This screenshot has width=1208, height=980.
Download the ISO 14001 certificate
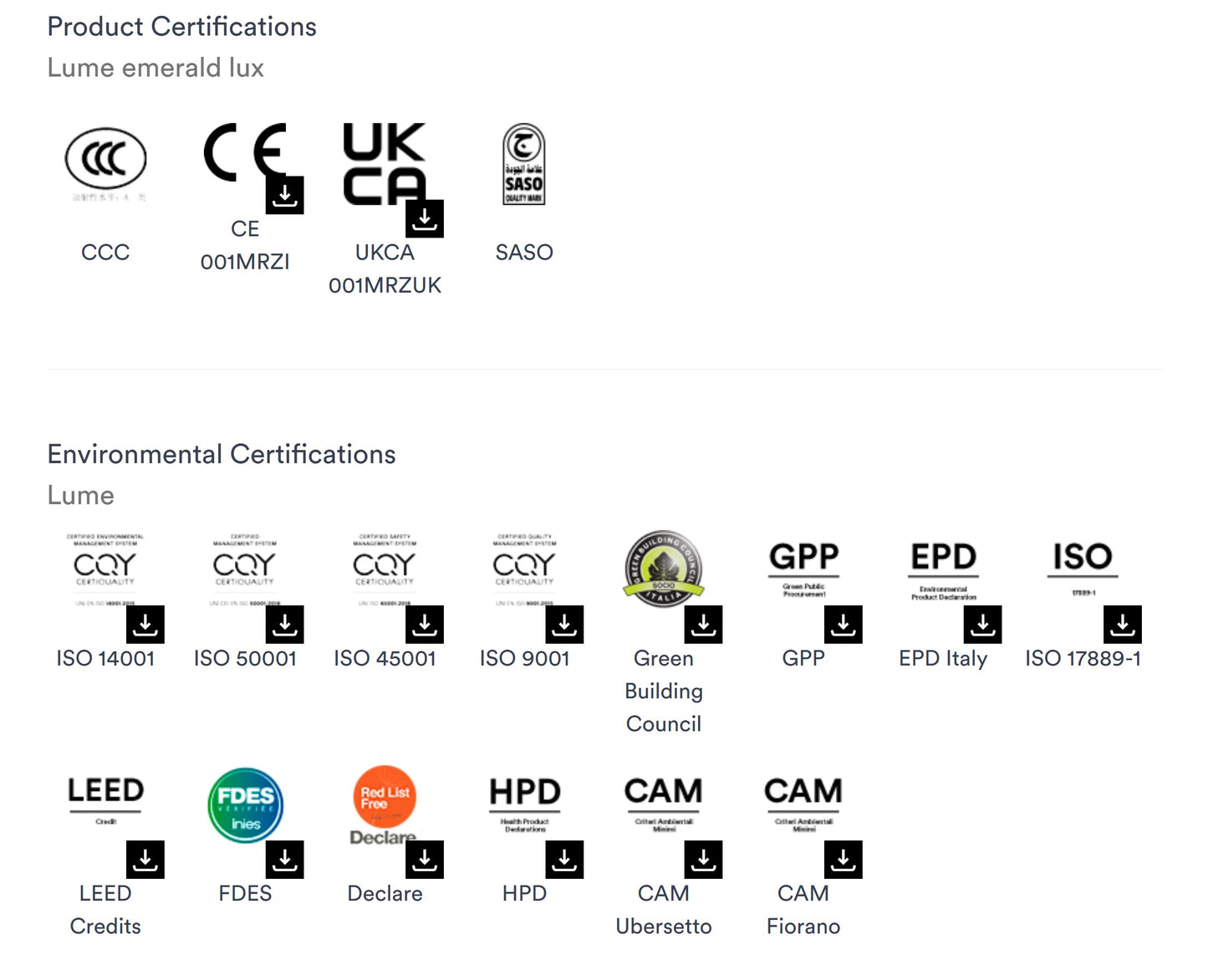(145, 625)
